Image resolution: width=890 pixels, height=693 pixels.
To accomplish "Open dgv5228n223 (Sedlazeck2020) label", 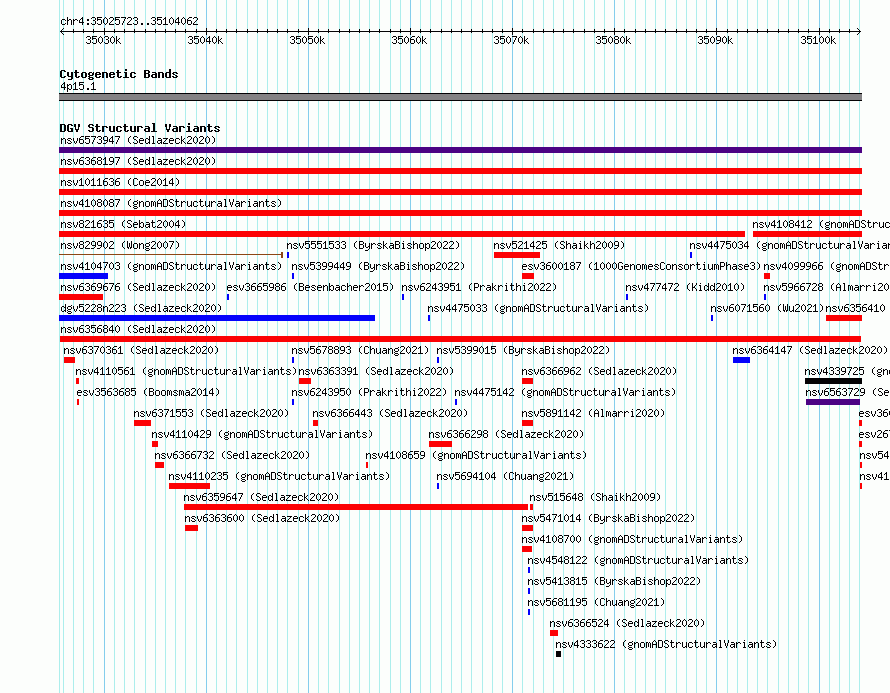I will click(141, 308).
